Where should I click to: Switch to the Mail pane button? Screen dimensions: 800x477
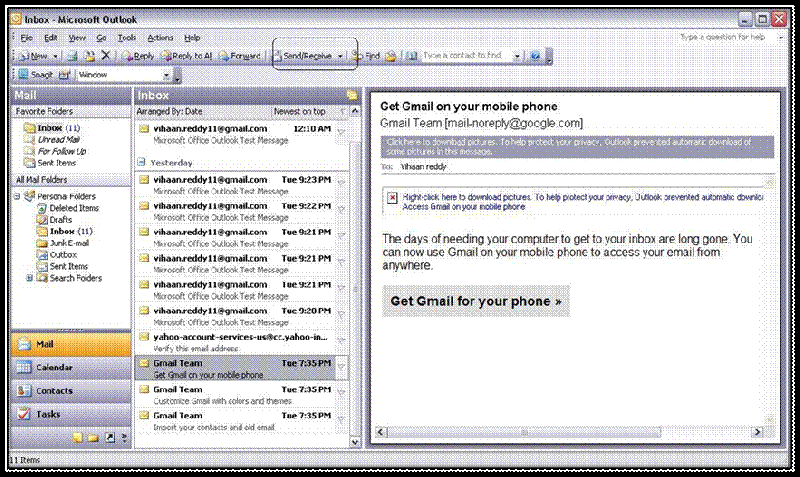(x=71, y=344)
